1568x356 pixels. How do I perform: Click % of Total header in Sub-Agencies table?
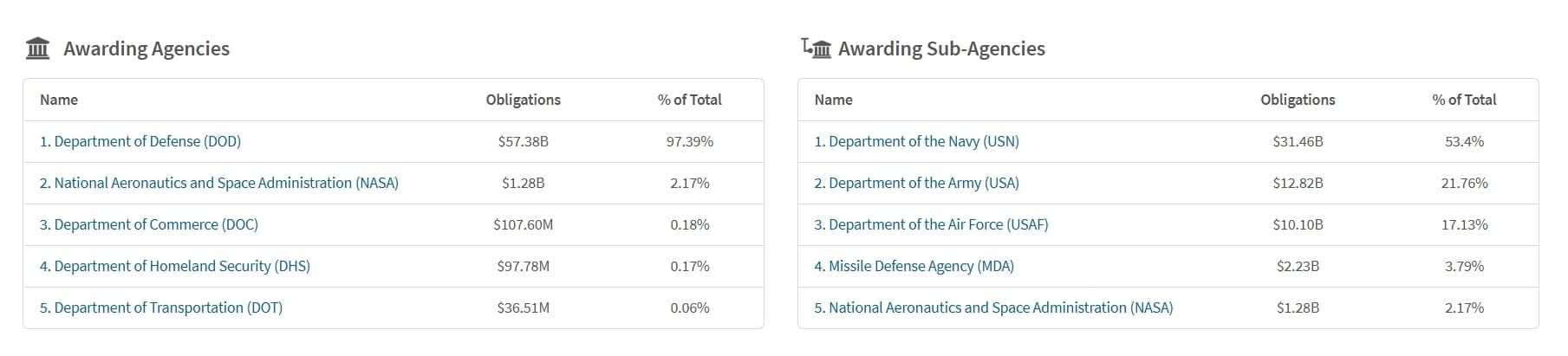pyautogui.click(x=1465, y=100)
